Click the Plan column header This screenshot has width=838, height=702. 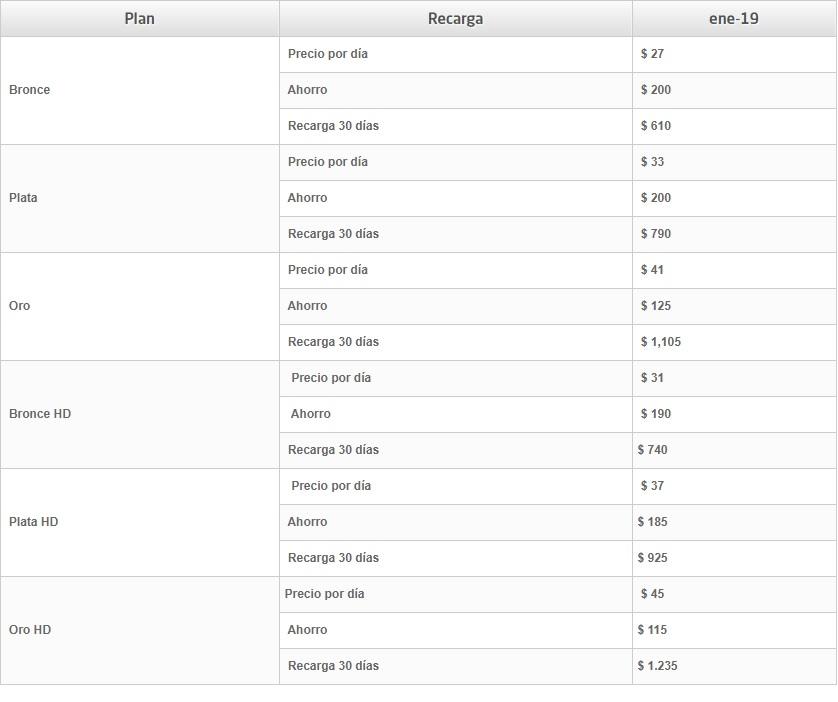click(x=139, y=19)
